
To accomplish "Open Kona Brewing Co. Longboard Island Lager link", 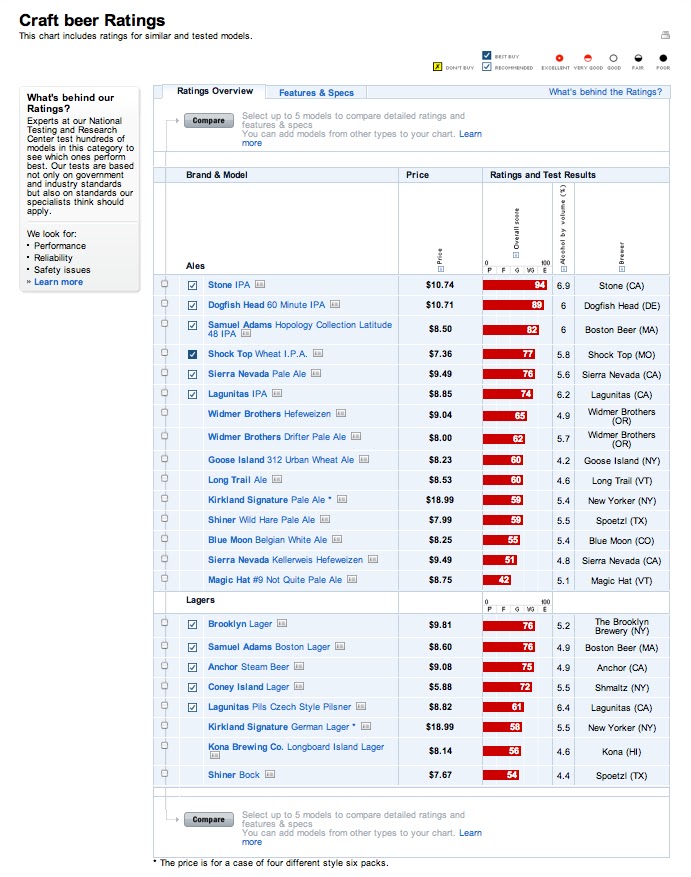I will pos(296,747).
